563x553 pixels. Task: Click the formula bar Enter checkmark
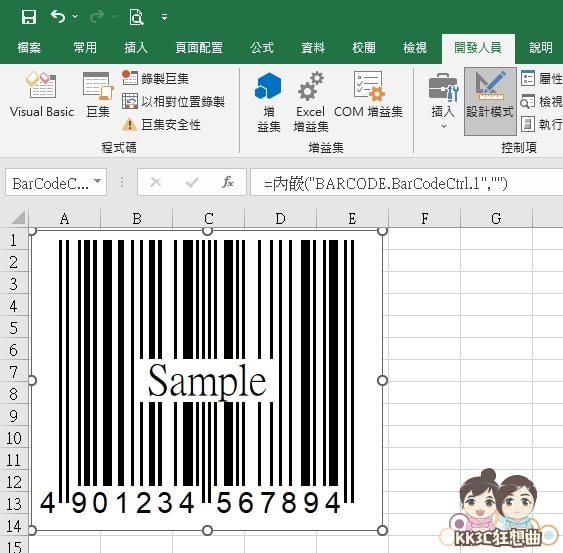pos(192,182)
